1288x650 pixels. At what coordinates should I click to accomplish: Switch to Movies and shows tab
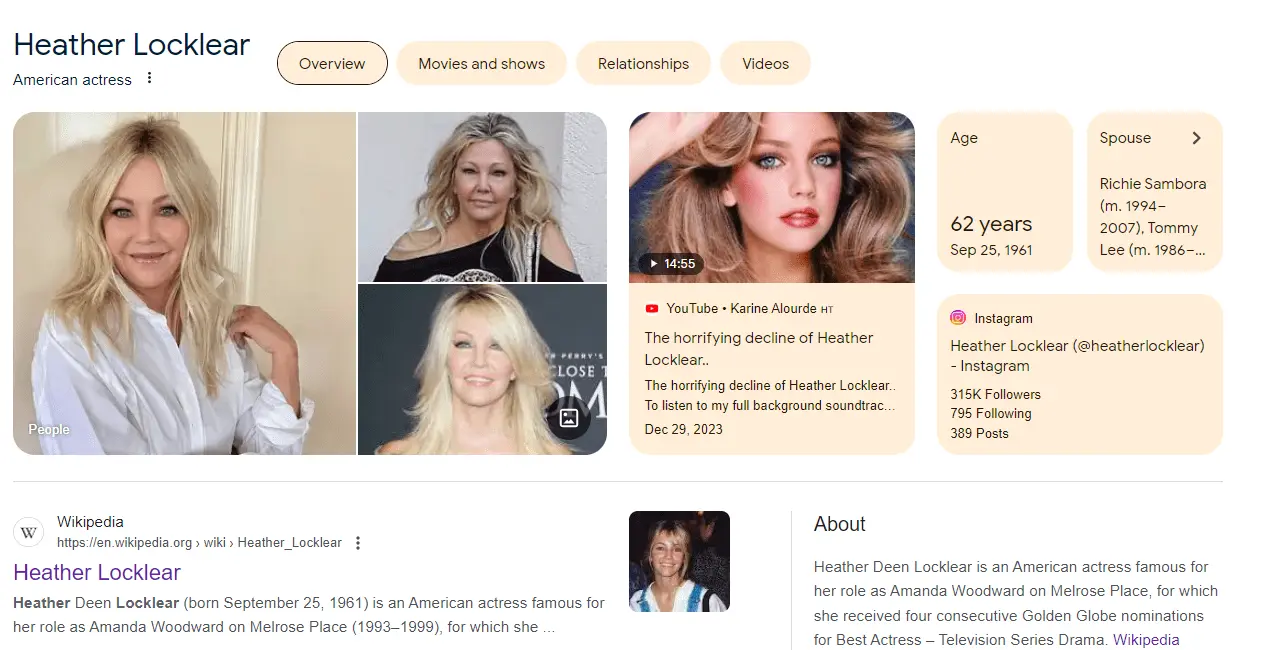coord(481,64)
